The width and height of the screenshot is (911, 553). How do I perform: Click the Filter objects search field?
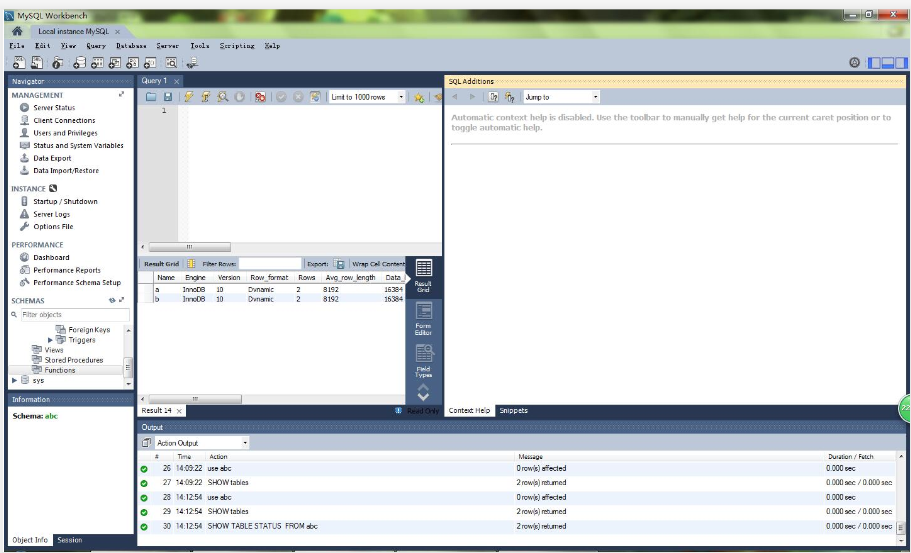(x=75, y=314)
